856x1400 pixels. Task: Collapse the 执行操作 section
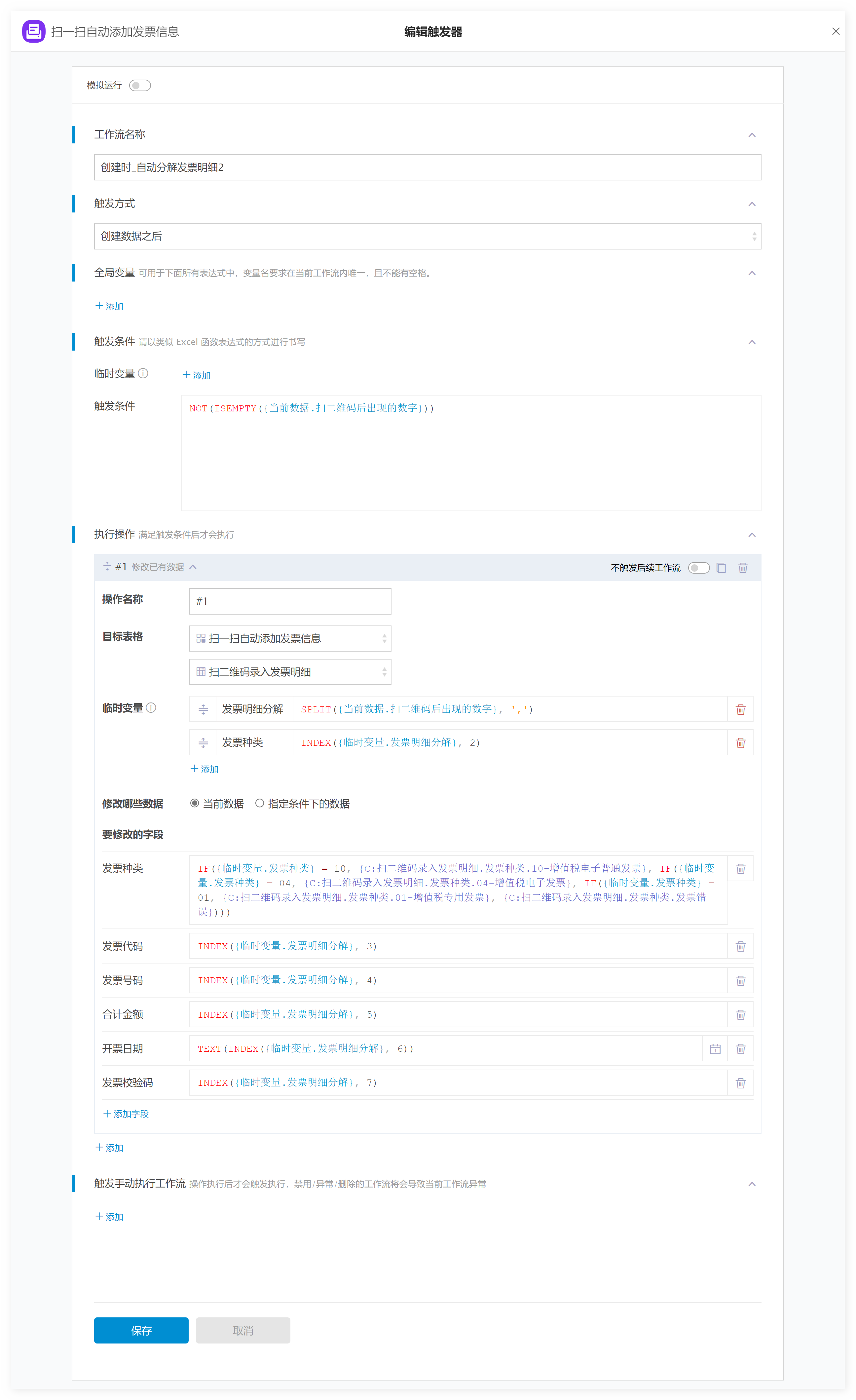(x=752, y=535)
